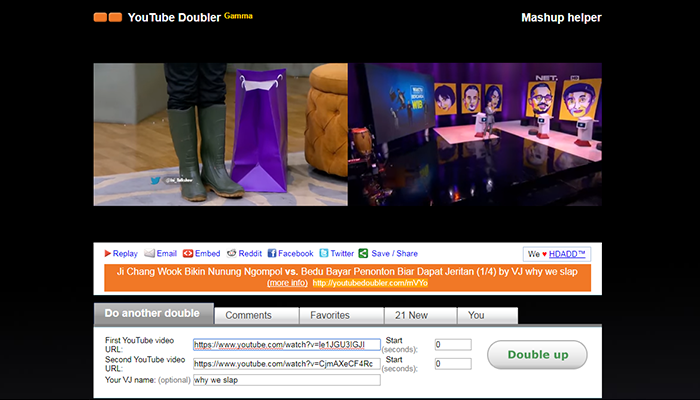Open the 21 New tab

(412, 315)
